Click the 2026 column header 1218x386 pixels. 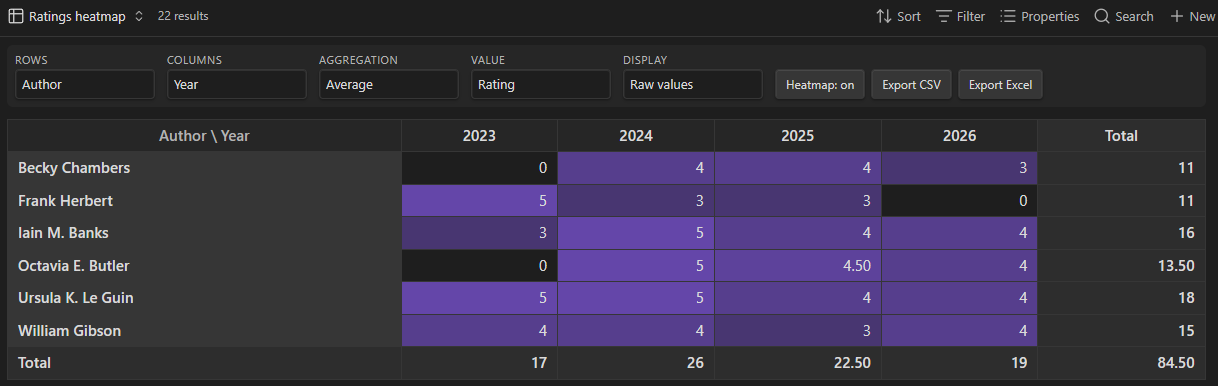[x=960, y=136]
